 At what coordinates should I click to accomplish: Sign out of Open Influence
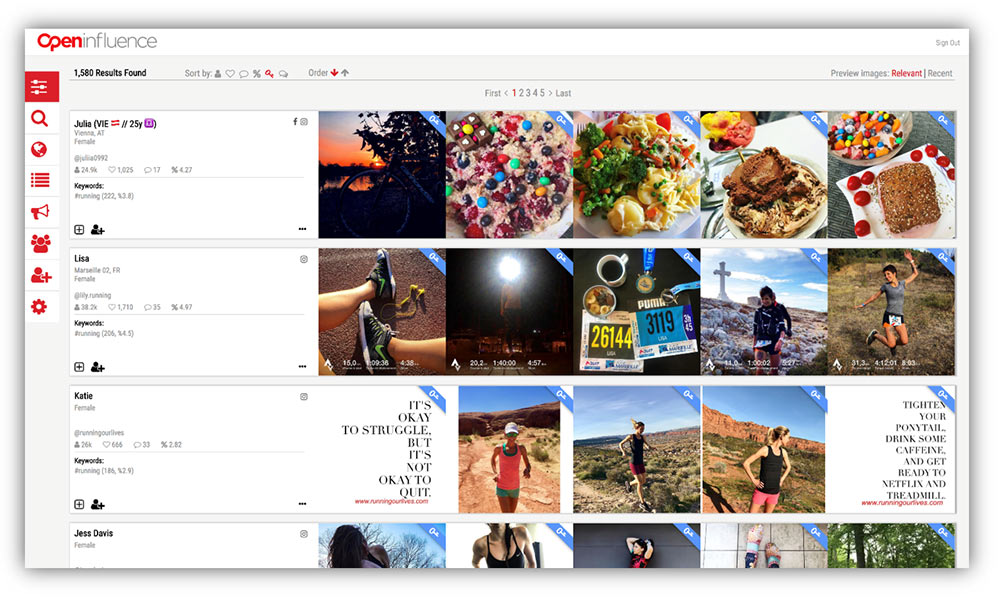[947, 43]
